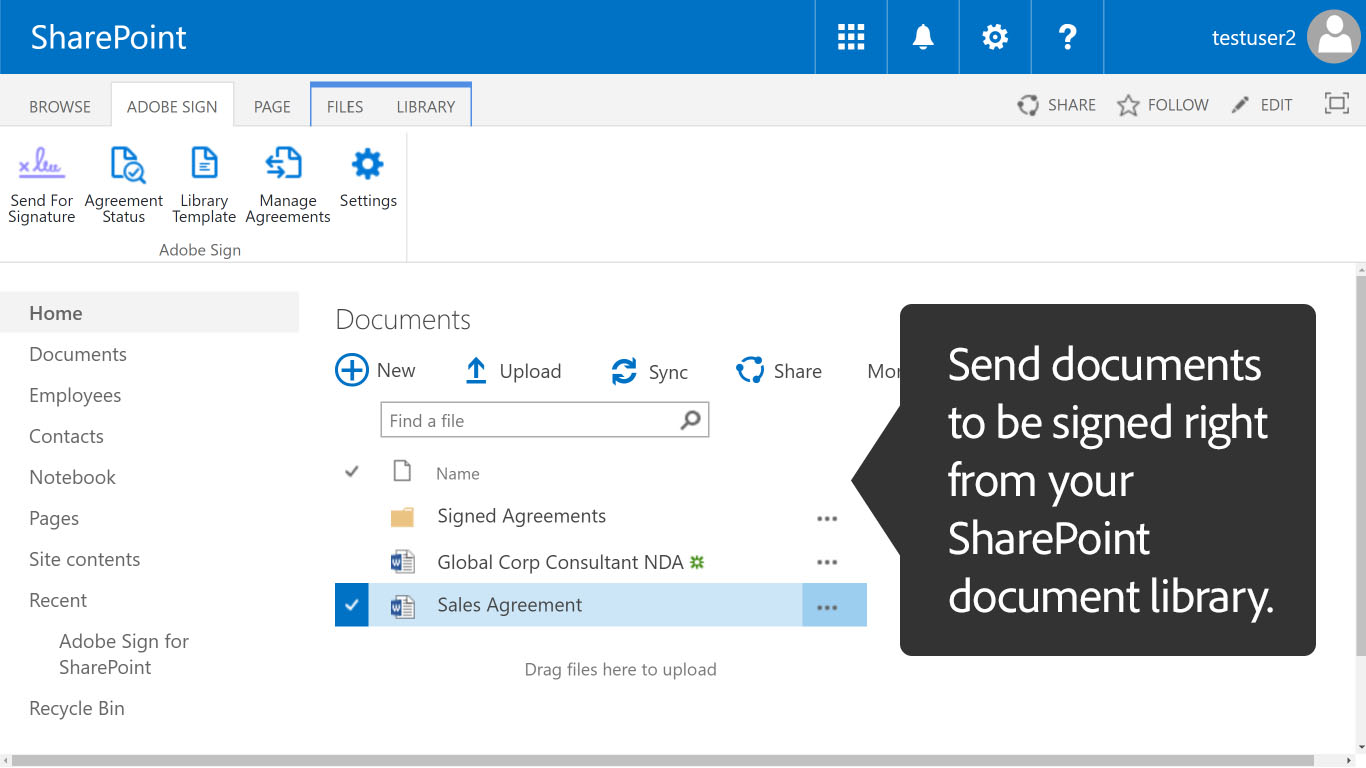Open Adobe Sign Settings in ribbon
Image resolution: width=1366 pixels, height=768 pixels.
tap(368, 178)
